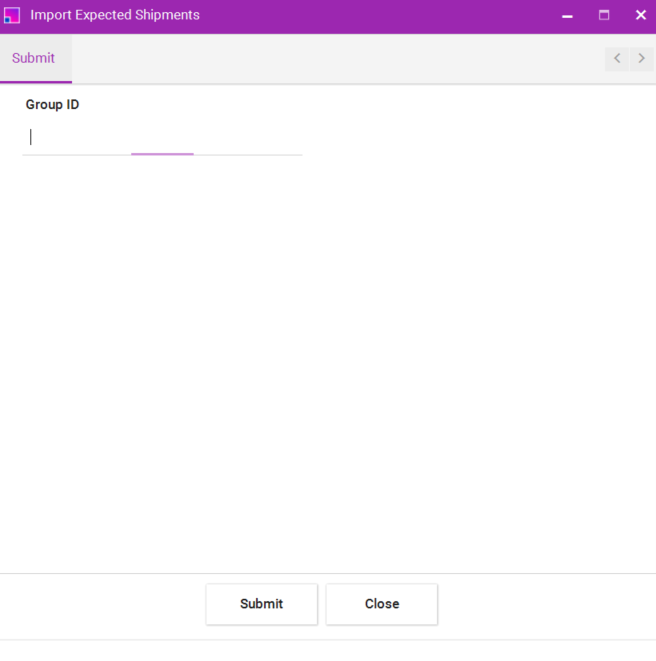Click the purple underline under Group ID field
The image size is (656, 661).
[162, 154]
